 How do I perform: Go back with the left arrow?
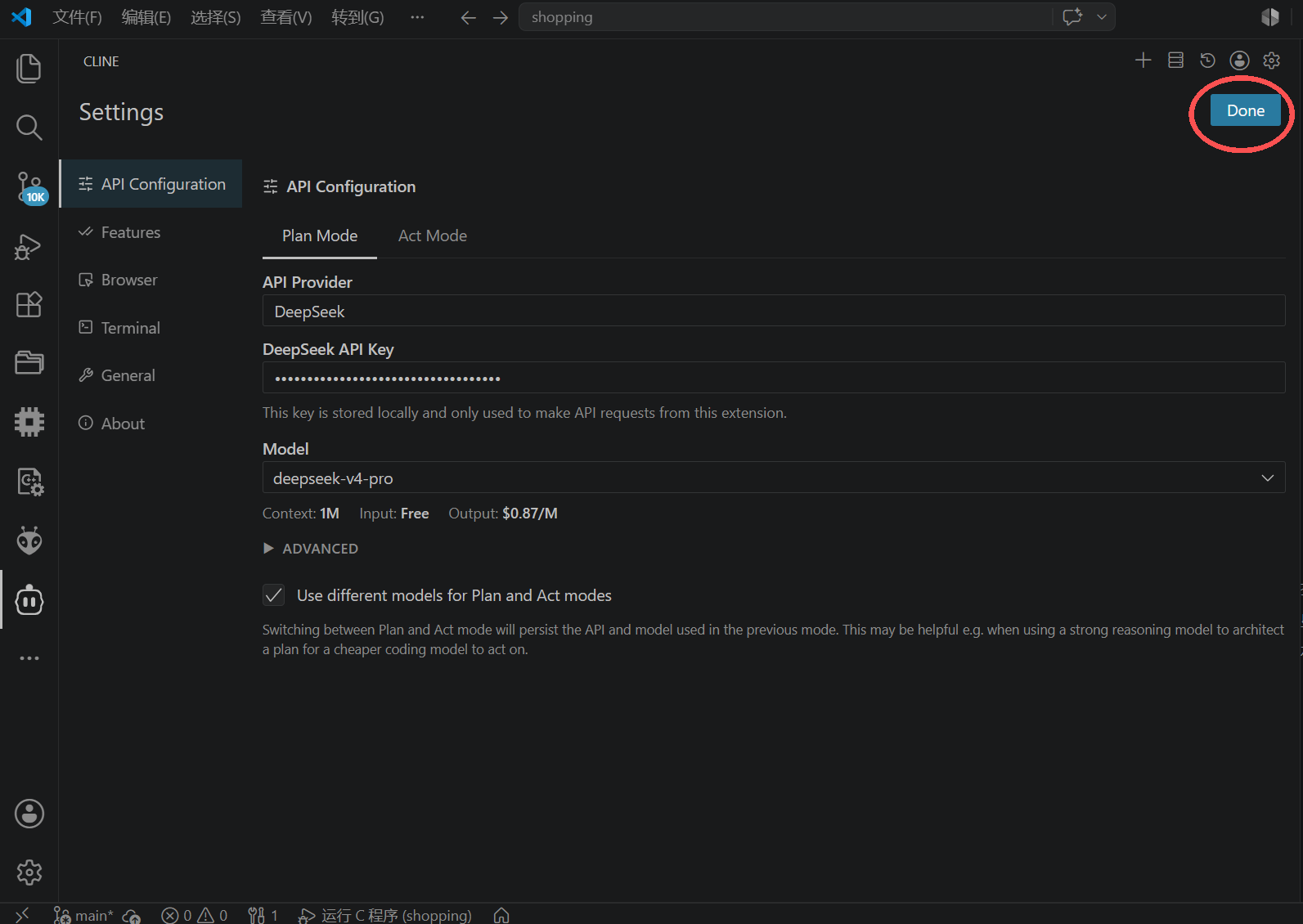468,17
